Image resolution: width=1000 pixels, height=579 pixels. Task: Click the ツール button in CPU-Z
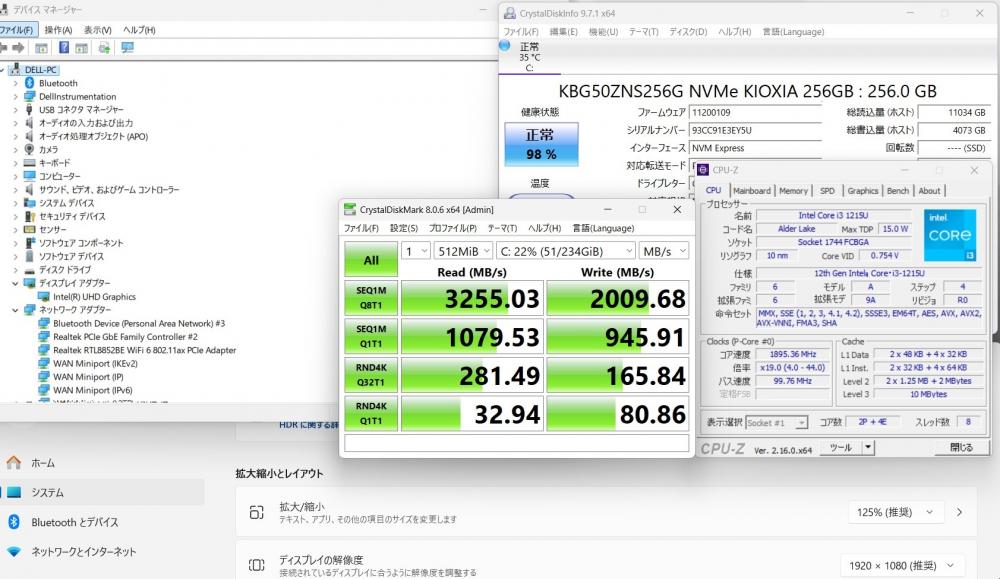point(841,448)
